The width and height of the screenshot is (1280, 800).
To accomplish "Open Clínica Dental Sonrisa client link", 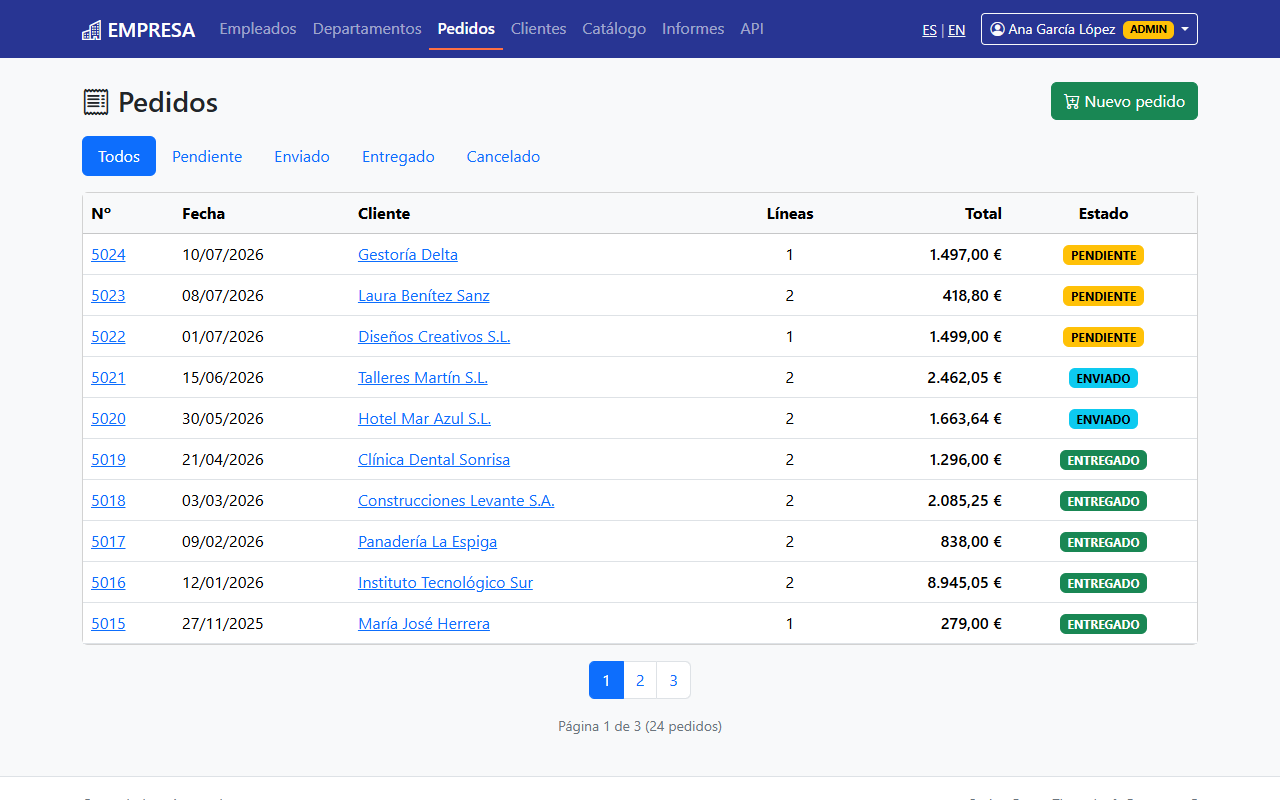I will click(x=434, y=460).
